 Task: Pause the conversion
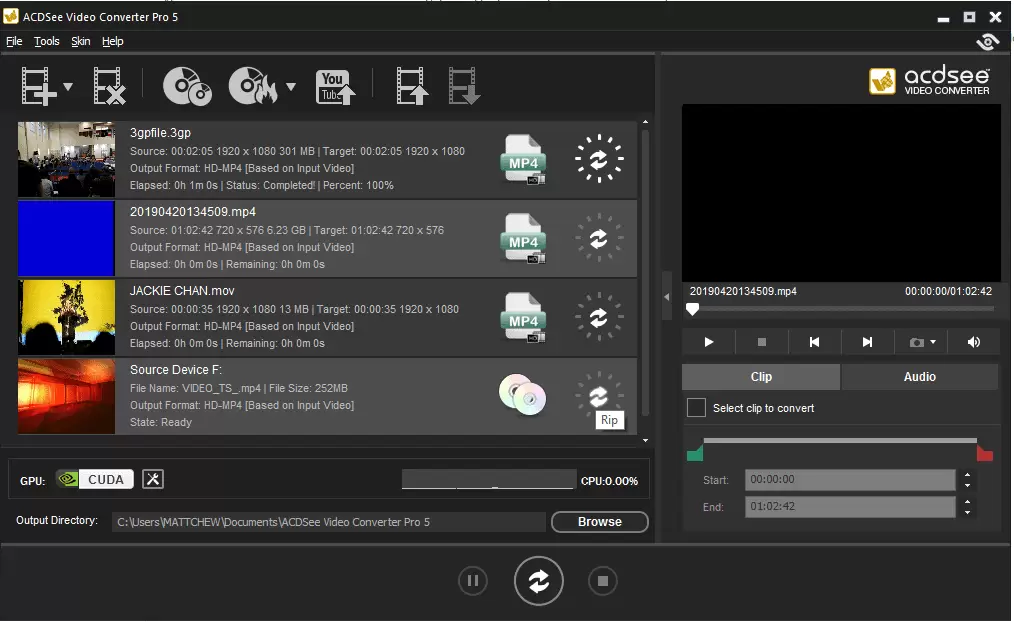pos(473,581)
